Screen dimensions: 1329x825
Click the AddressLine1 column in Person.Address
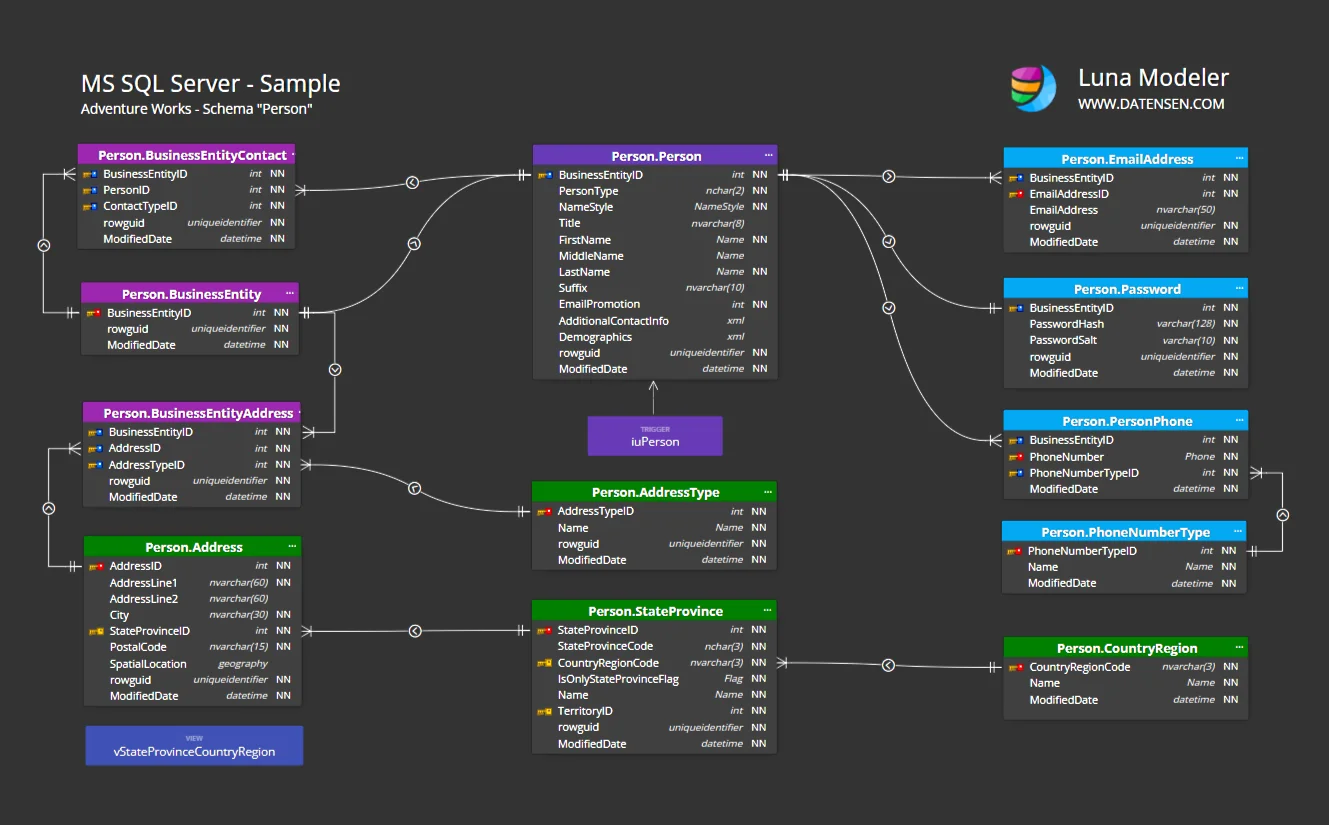tap(192, 583)
